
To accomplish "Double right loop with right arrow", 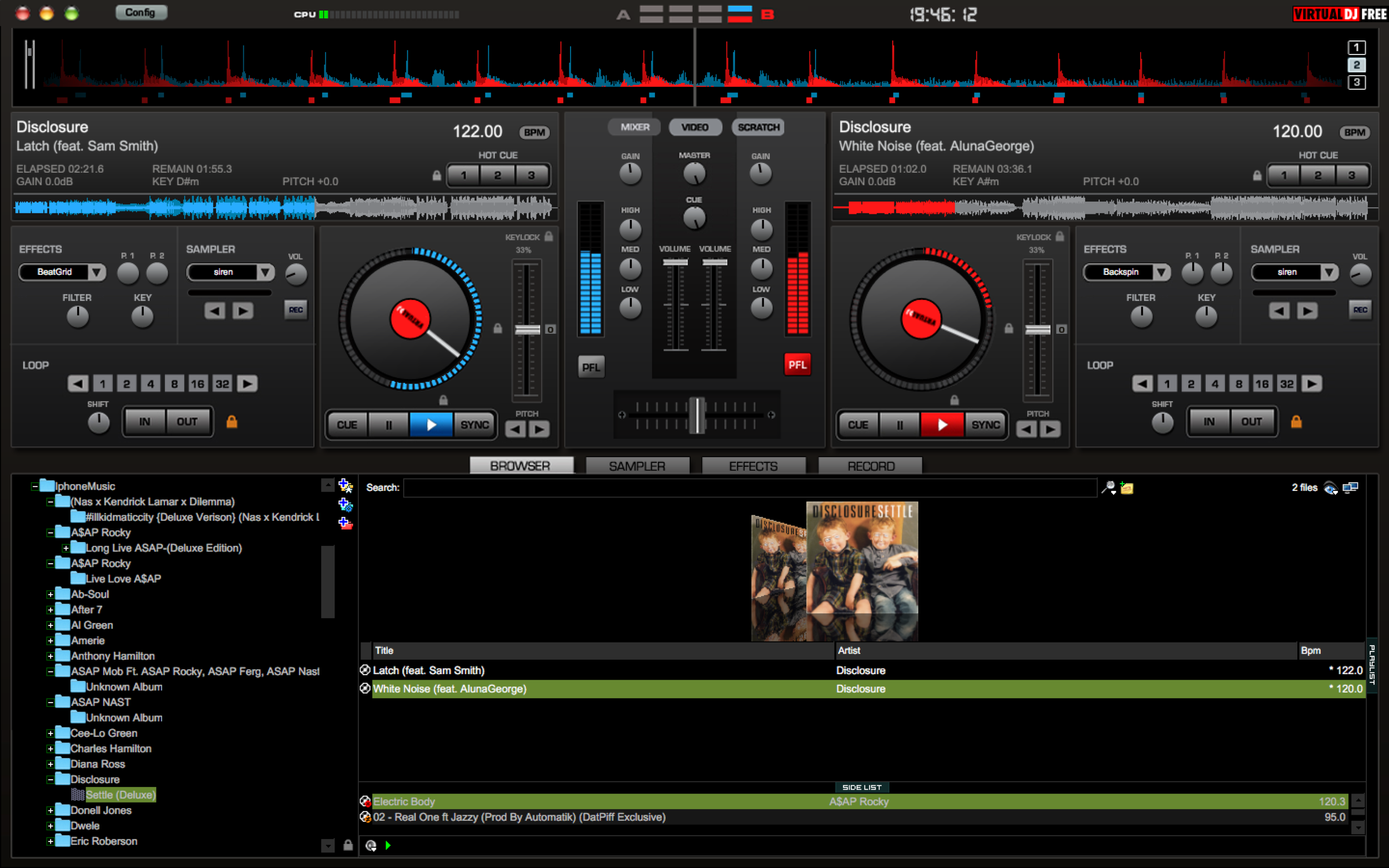I will pos(1311,384).
